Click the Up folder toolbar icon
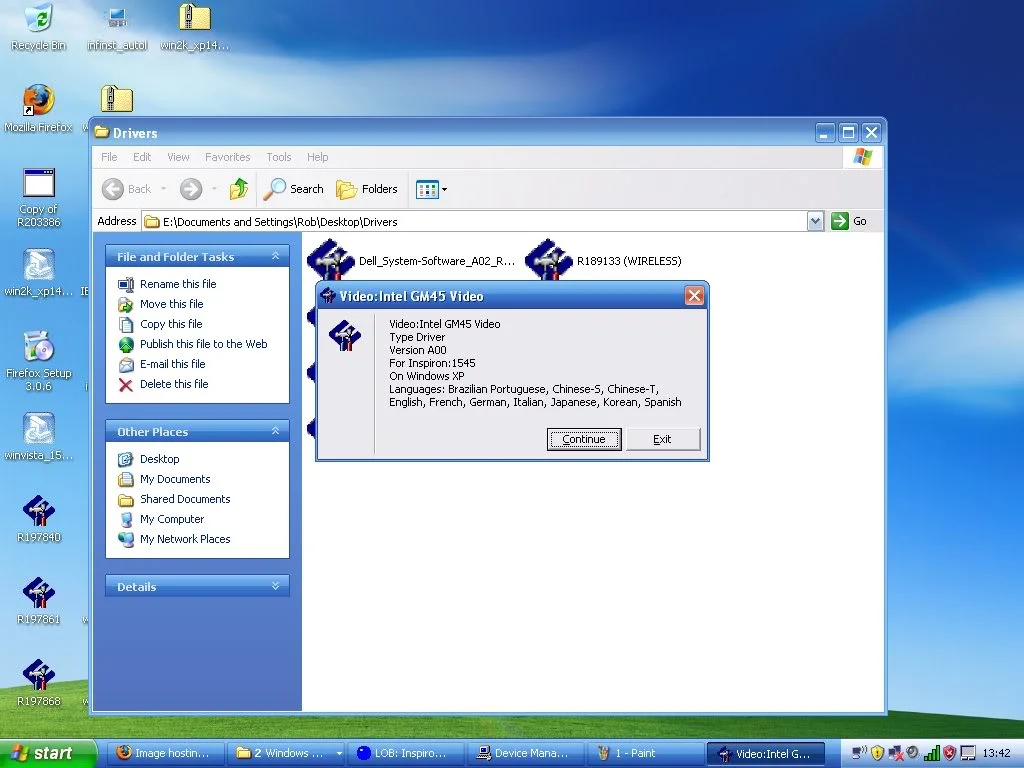Screen dimensions: 1024x768 (238, 189)
